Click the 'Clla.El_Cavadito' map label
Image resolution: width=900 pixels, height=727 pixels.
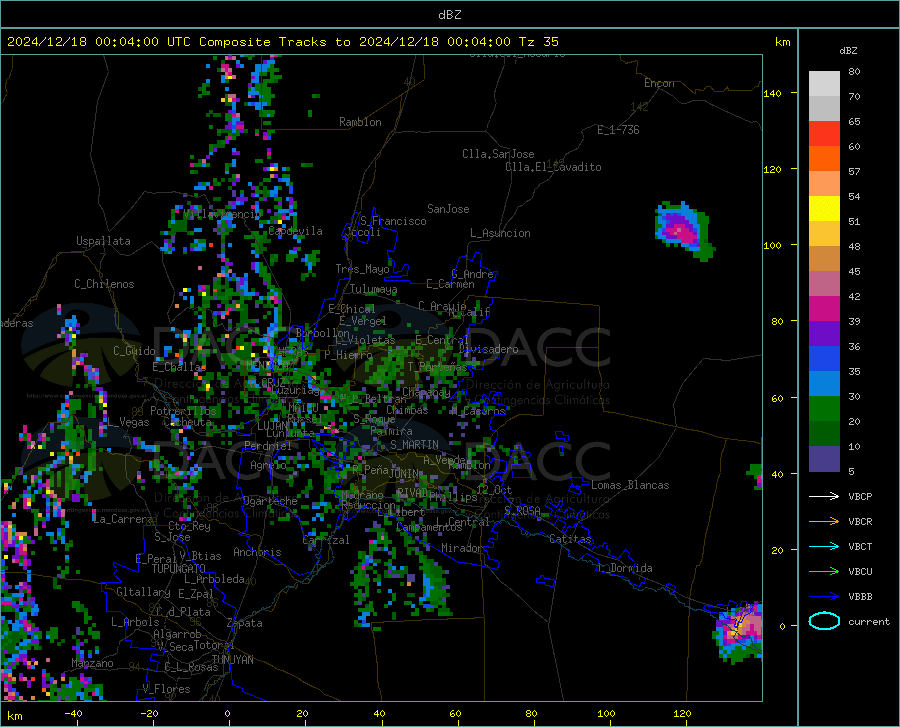pyautogui.click(x=553, y=167)
